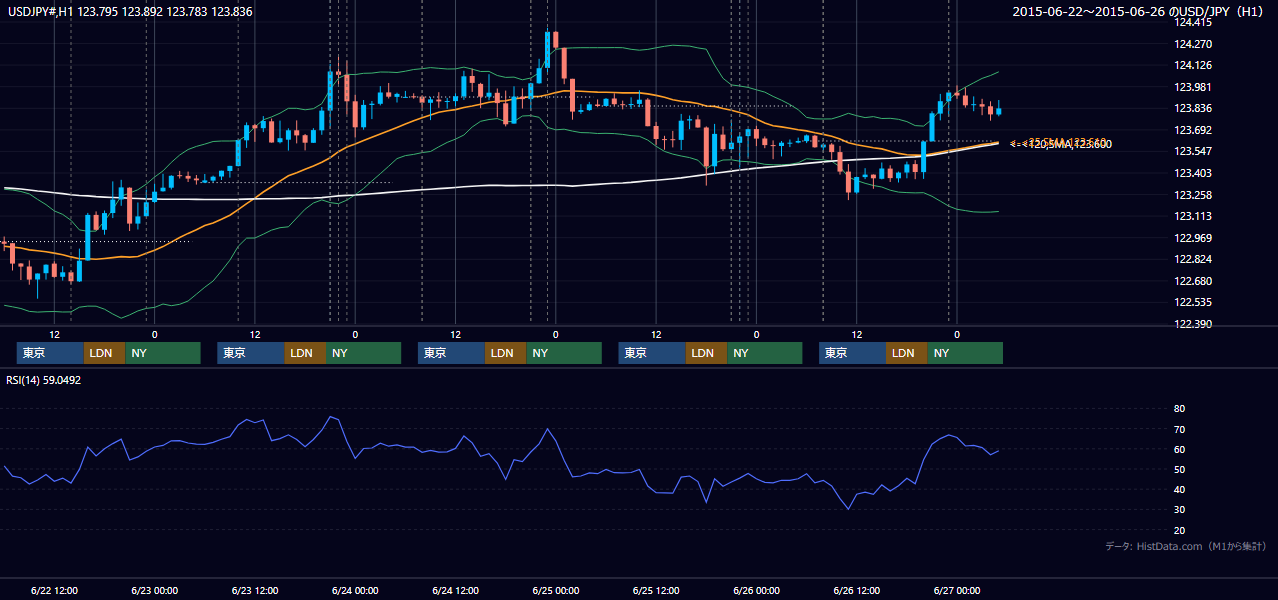Viewport: 1278px width, 600px height.
Task: Select the 124.126 price level label
Action: (x=1194, y=66)
